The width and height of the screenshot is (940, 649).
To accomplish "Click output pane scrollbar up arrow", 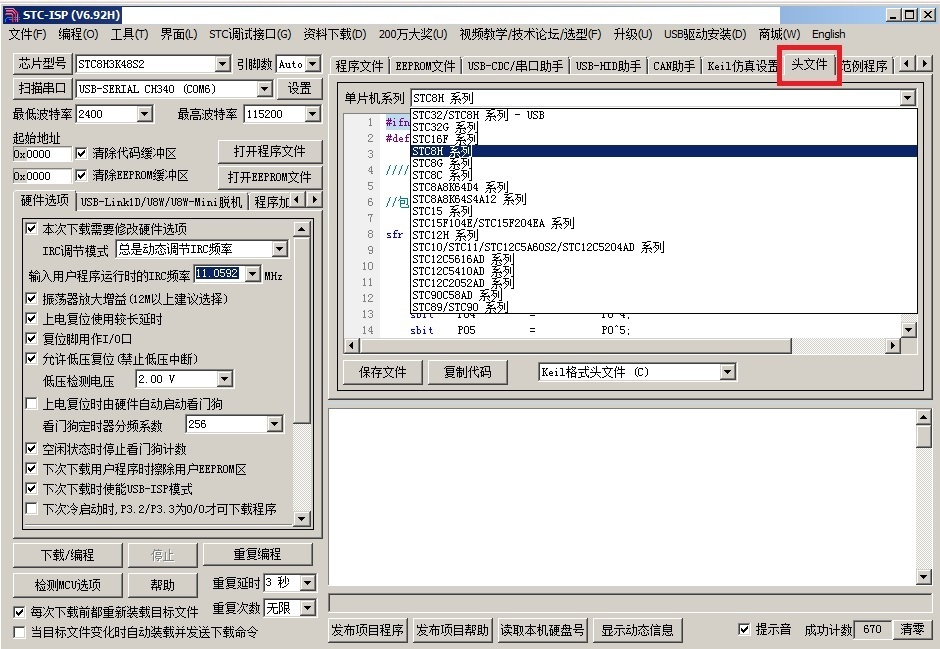I will click(x=923, y=416).
